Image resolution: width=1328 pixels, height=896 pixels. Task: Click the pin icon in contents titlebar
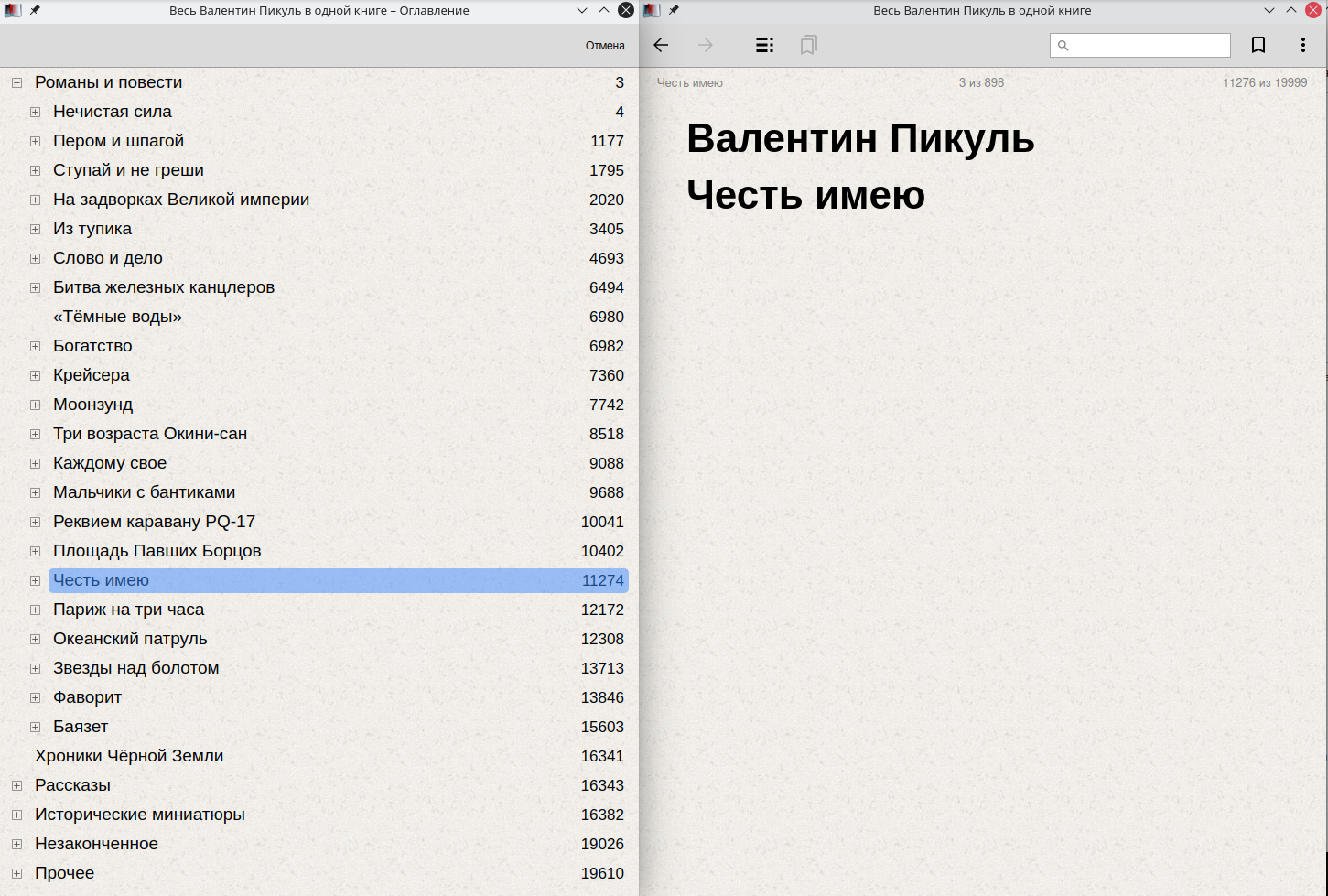pos(35,10)
